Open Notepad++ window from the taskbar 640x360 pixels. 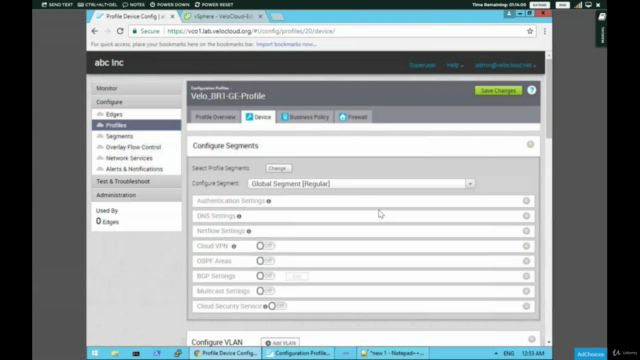393,353
